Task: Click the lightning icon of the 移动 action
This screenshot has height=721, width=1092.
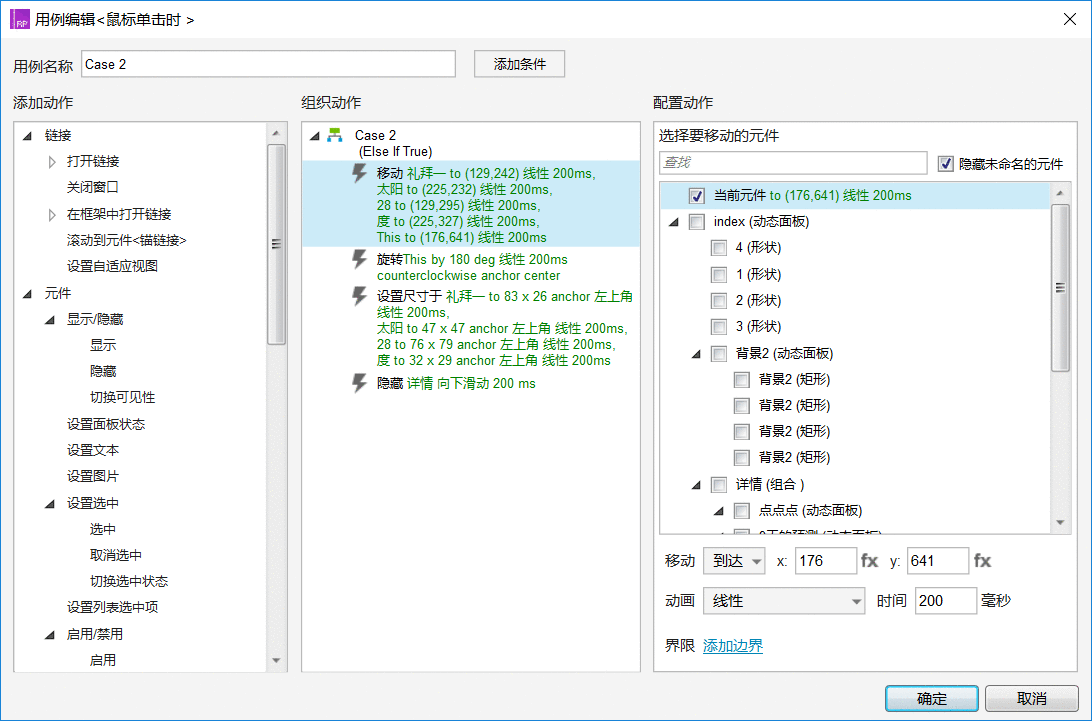Action: pos(359,173)
